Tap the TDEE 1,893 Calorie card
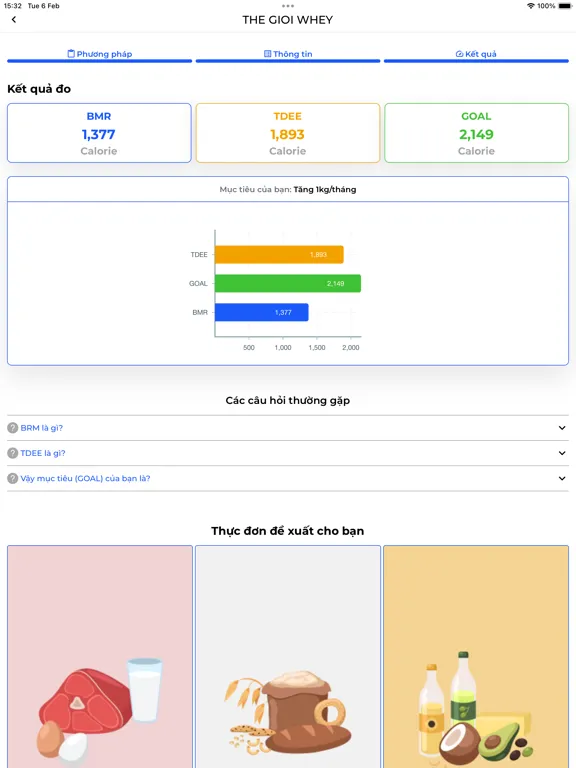 [288, 133]
